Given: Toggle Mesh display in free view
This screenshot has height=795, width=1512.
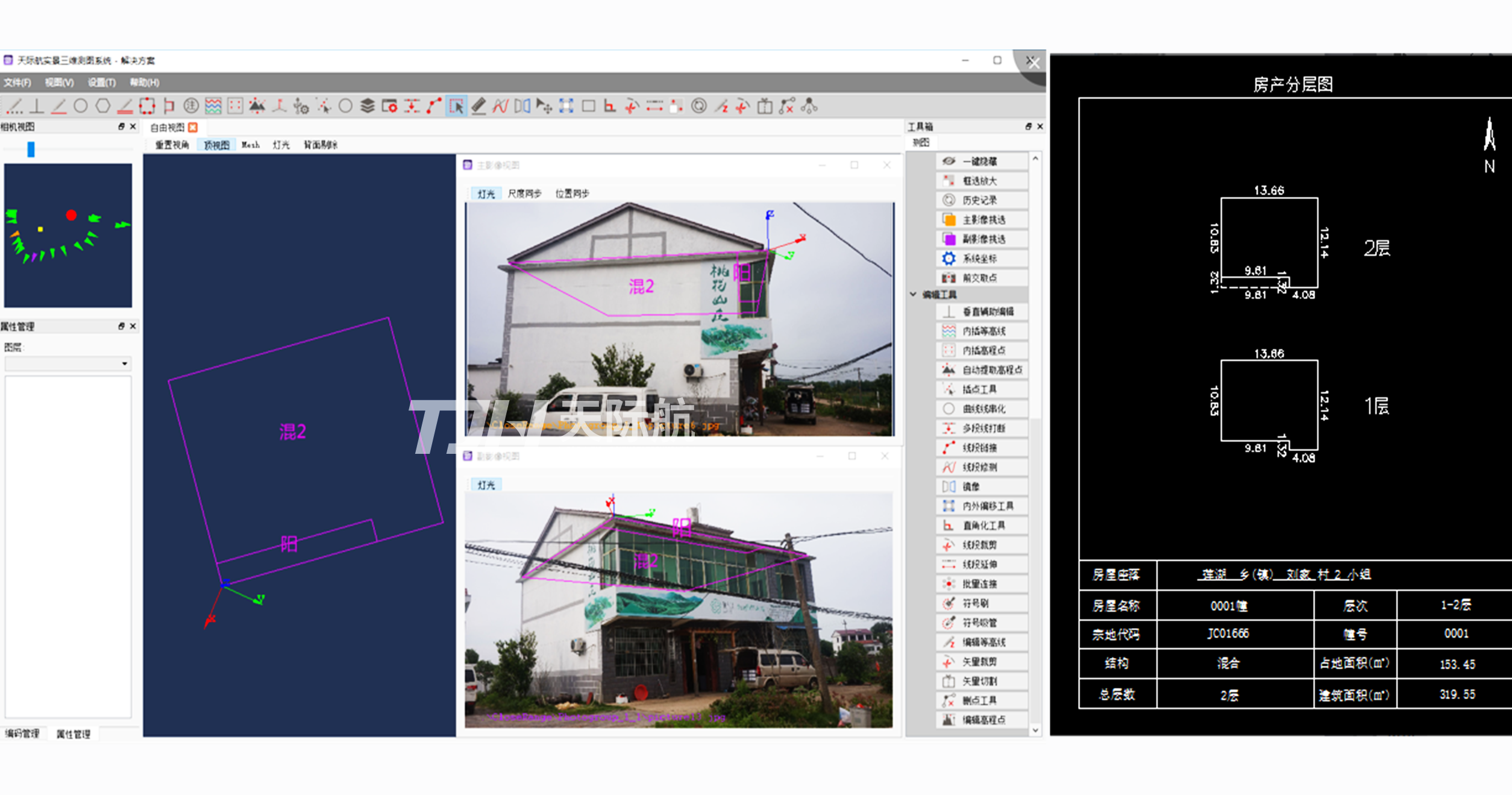Looking at the screenshot, I should [250, 145].
